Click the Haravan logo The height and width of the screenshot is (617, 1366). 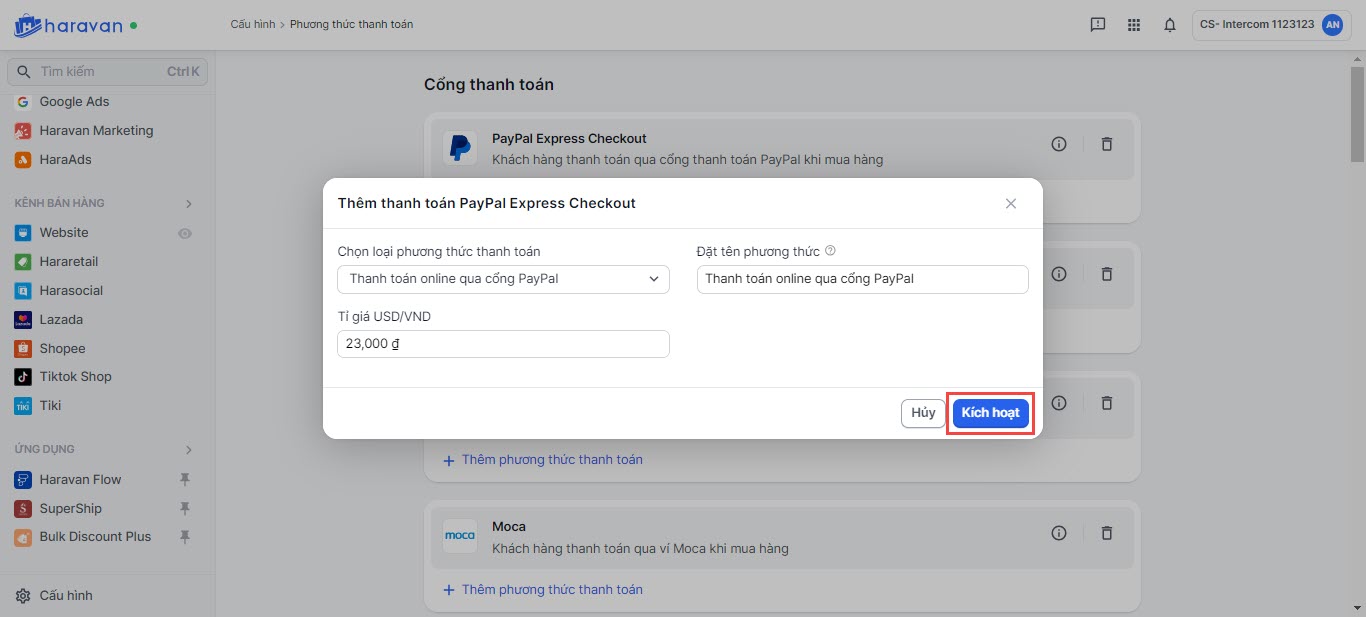[x=68, y=25]
